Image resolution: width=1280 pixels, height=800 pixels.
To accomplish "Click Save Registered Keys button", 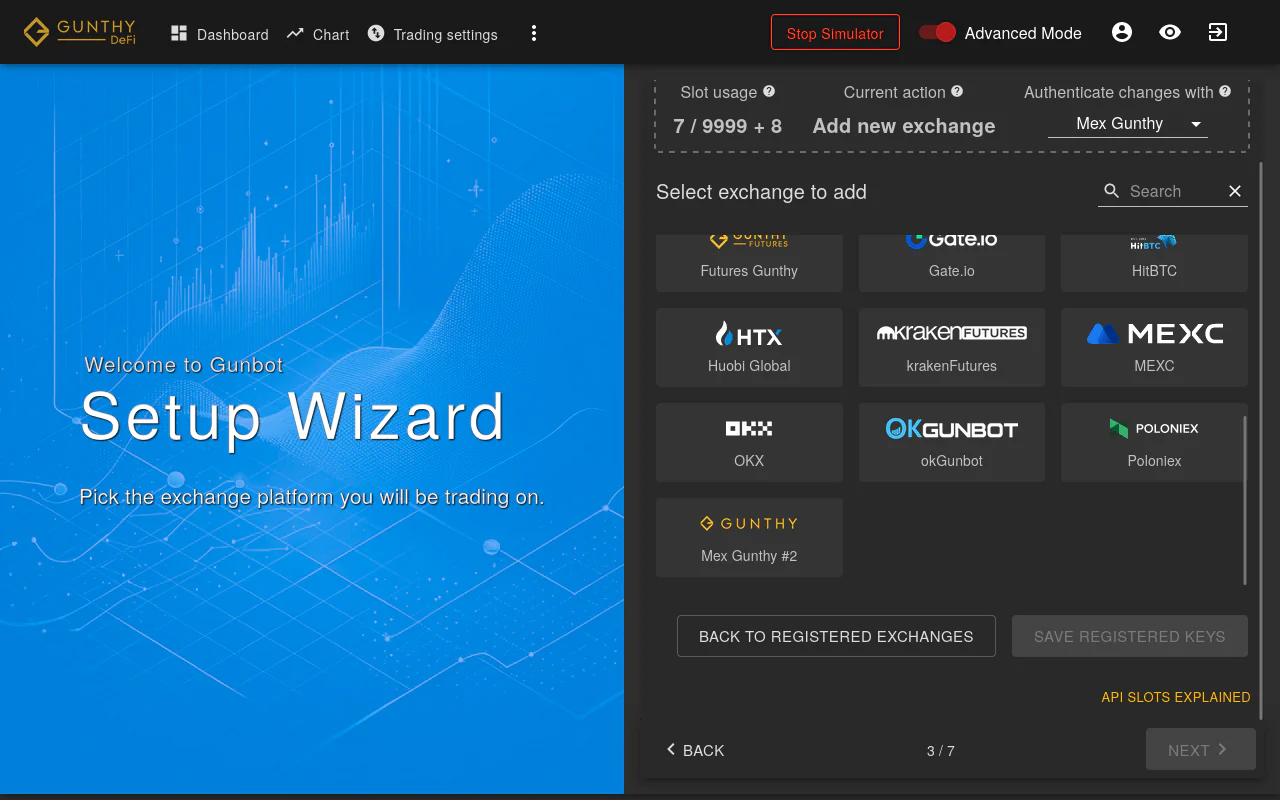I will click(x=1129, y=636).
